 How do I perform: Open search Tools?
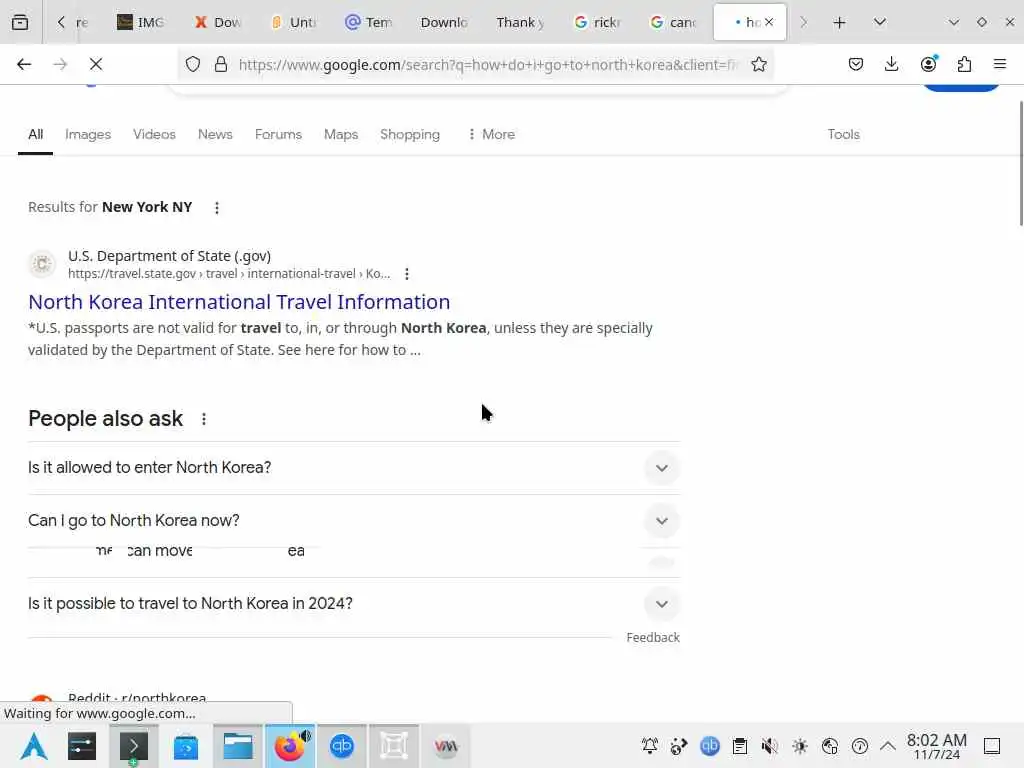click(843, 135)
